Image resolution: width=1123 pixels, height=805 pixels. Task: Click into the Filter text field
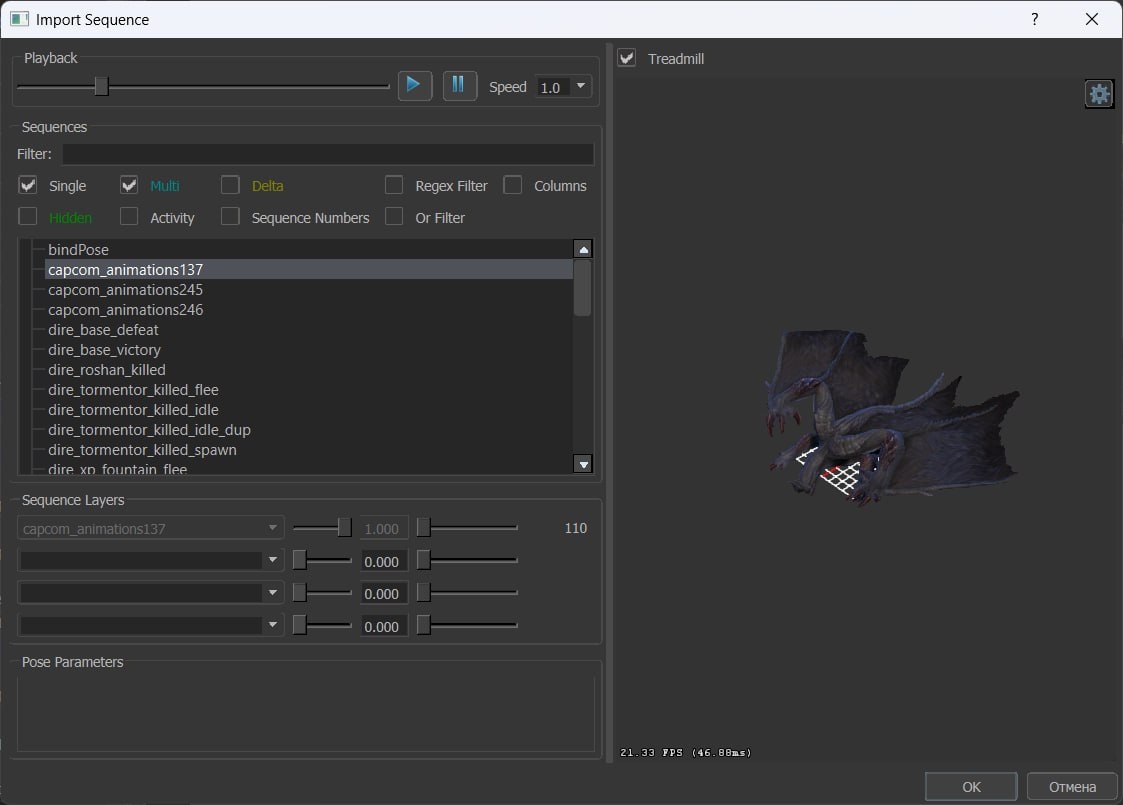coord(327,154)
